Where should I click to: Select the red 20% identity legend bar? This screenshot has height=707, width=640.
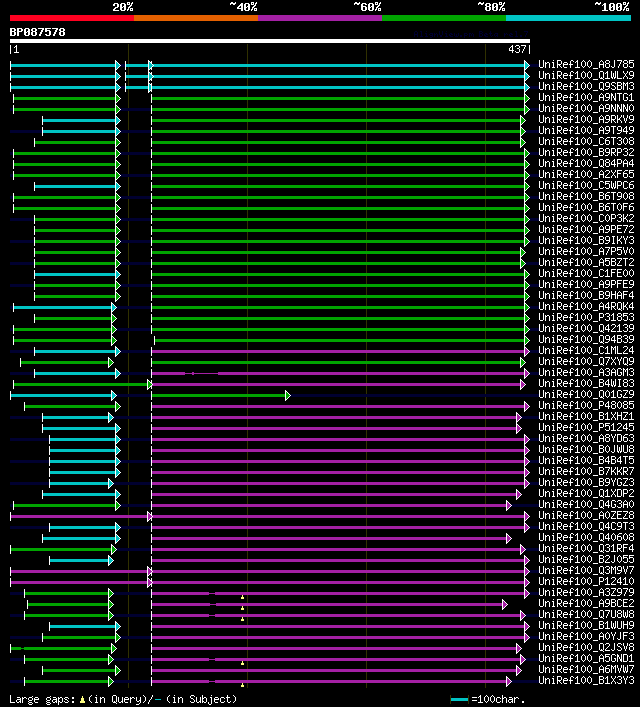72,18
